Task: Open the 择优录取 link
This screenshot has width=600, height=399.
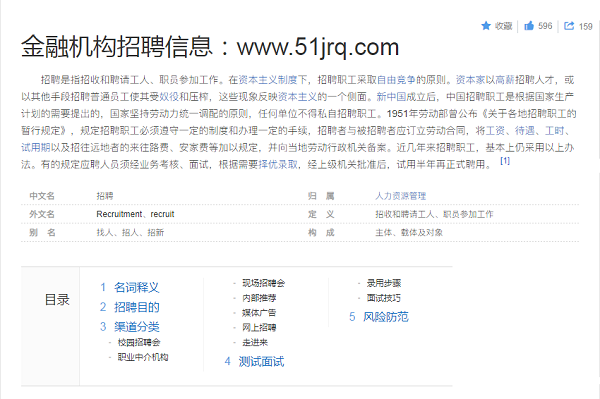Action: (x=278, y=164)
